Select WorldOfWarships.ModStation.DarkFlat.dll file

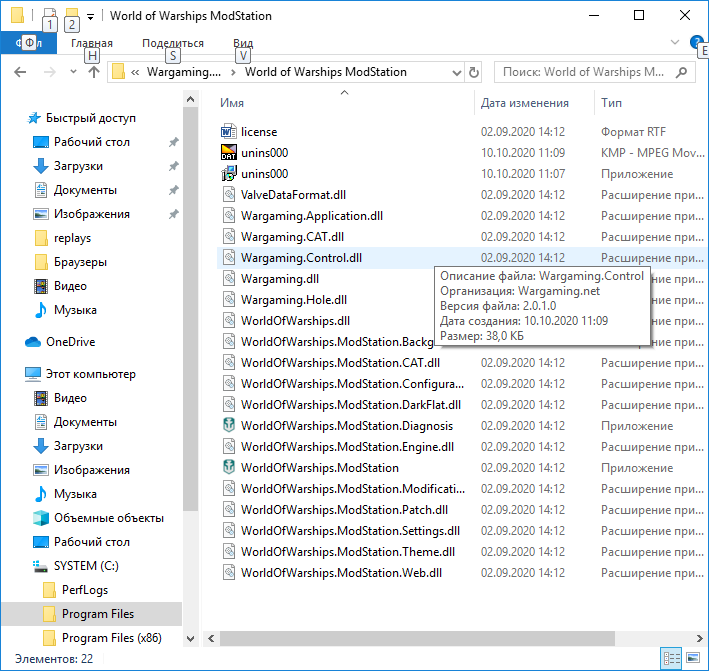tap(351, 405)
